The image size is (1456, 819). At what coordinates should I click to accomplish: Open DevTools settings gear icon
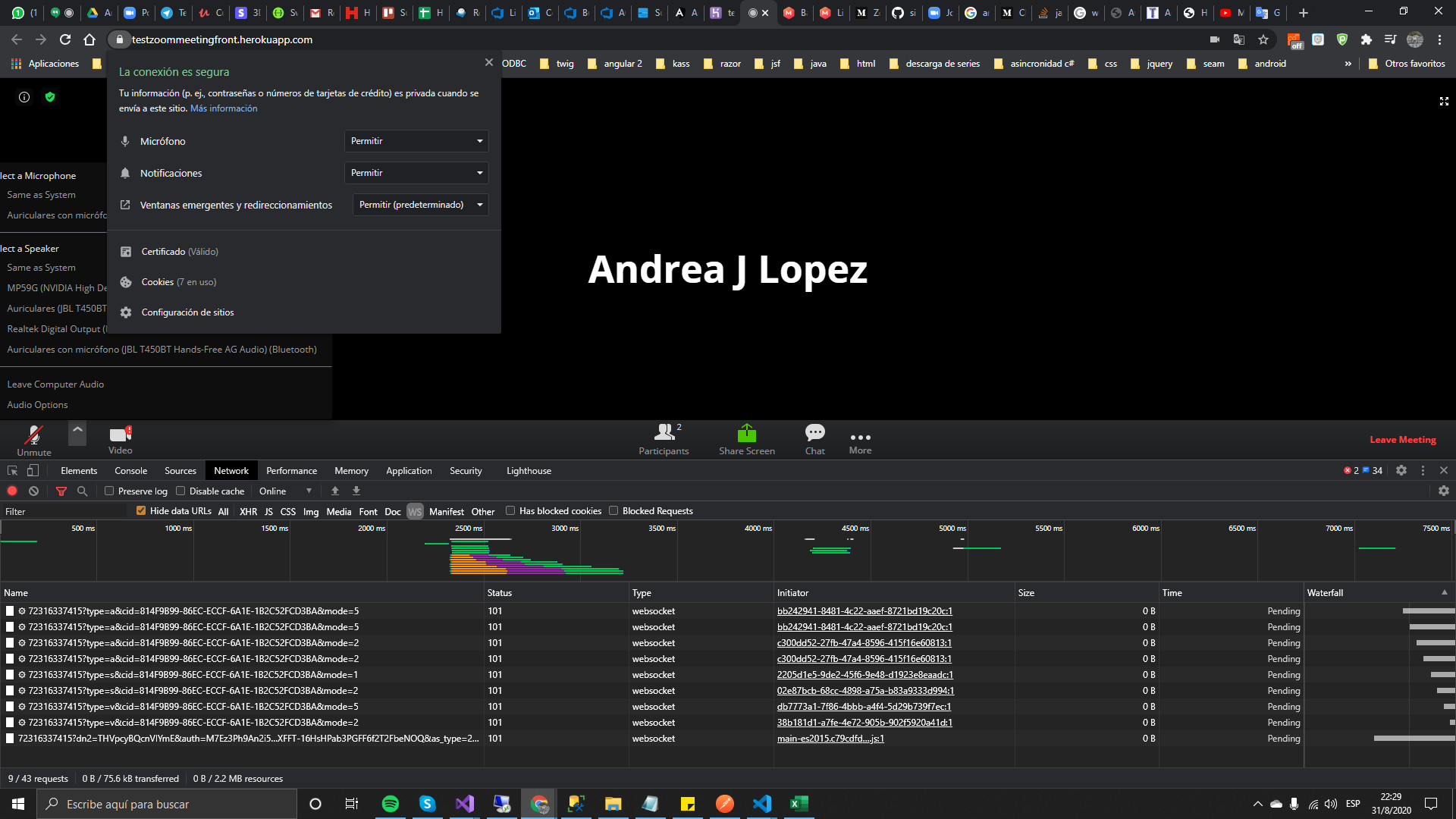[1401, 471]
